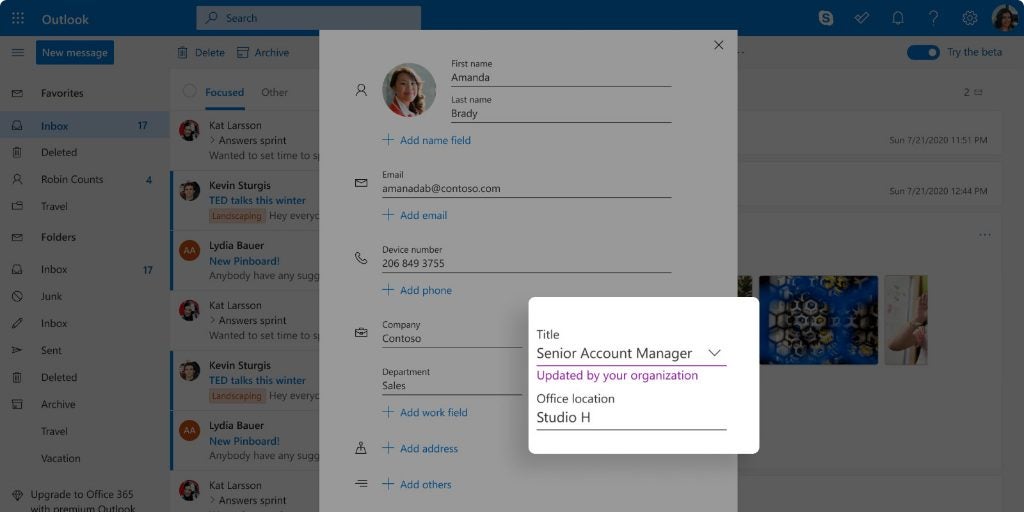Image resolution: width=1024 pixels, height=512 pixels.
Task: Click Add name field
Action: [x=426, y=140]
